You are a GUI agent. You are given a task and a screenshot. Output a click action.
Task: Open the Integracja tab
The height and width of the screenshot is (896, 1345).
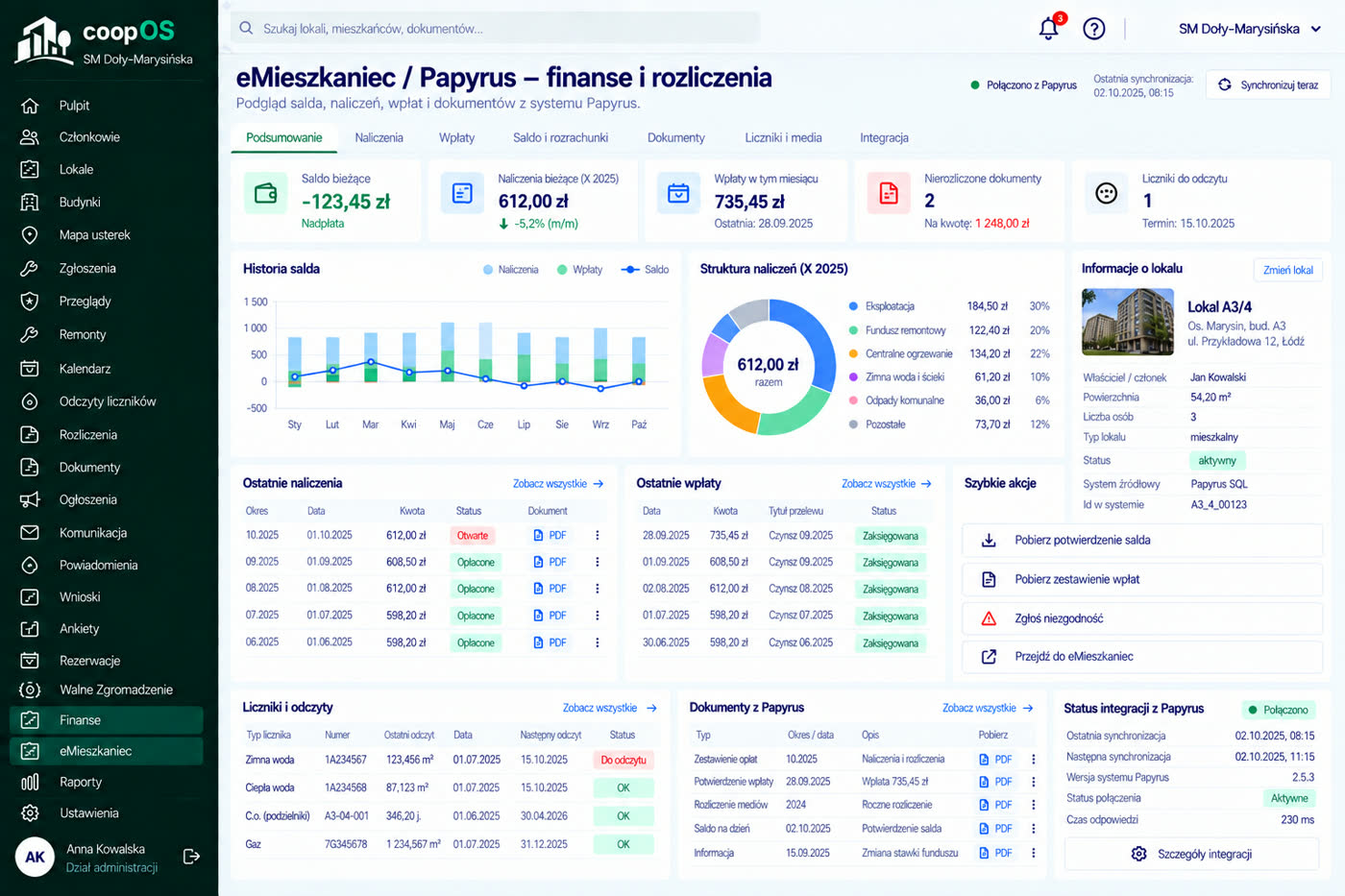pos(884,138)
